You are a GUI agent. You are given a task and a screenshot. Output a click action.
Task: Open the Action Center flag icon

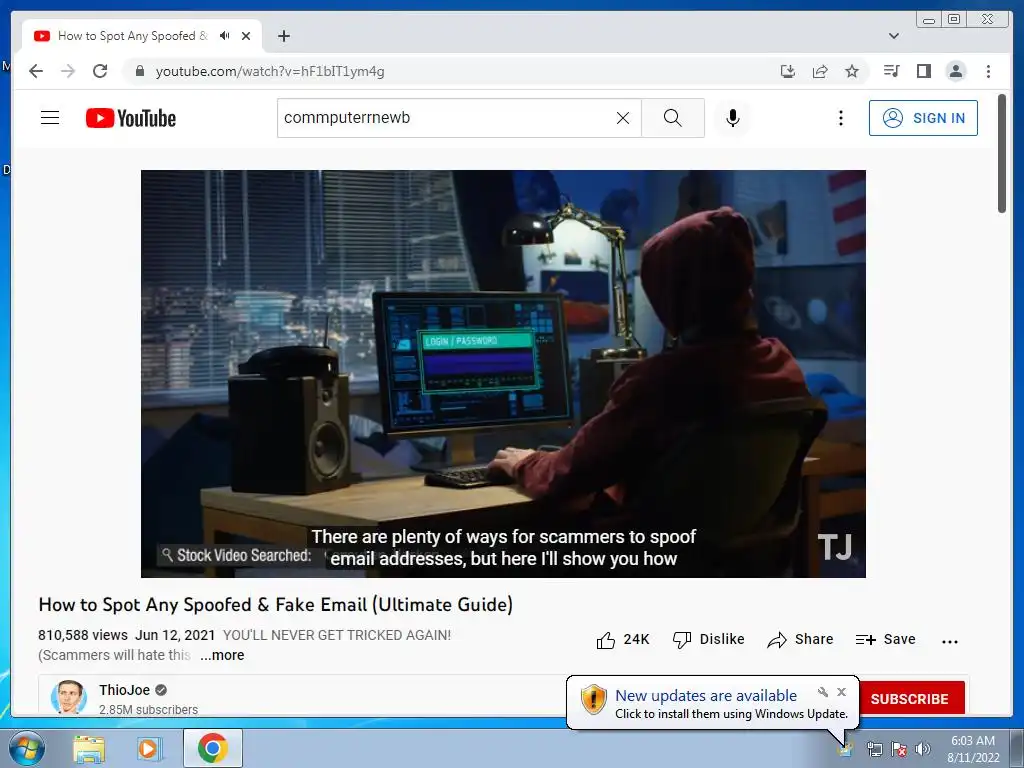click(x=899, y=749)
